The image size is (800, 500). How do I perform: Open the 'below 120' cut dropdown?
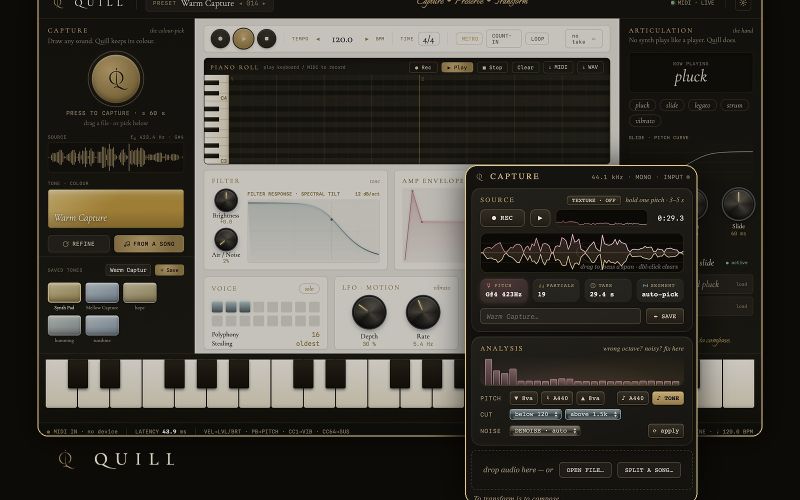(x=536, y=414)
